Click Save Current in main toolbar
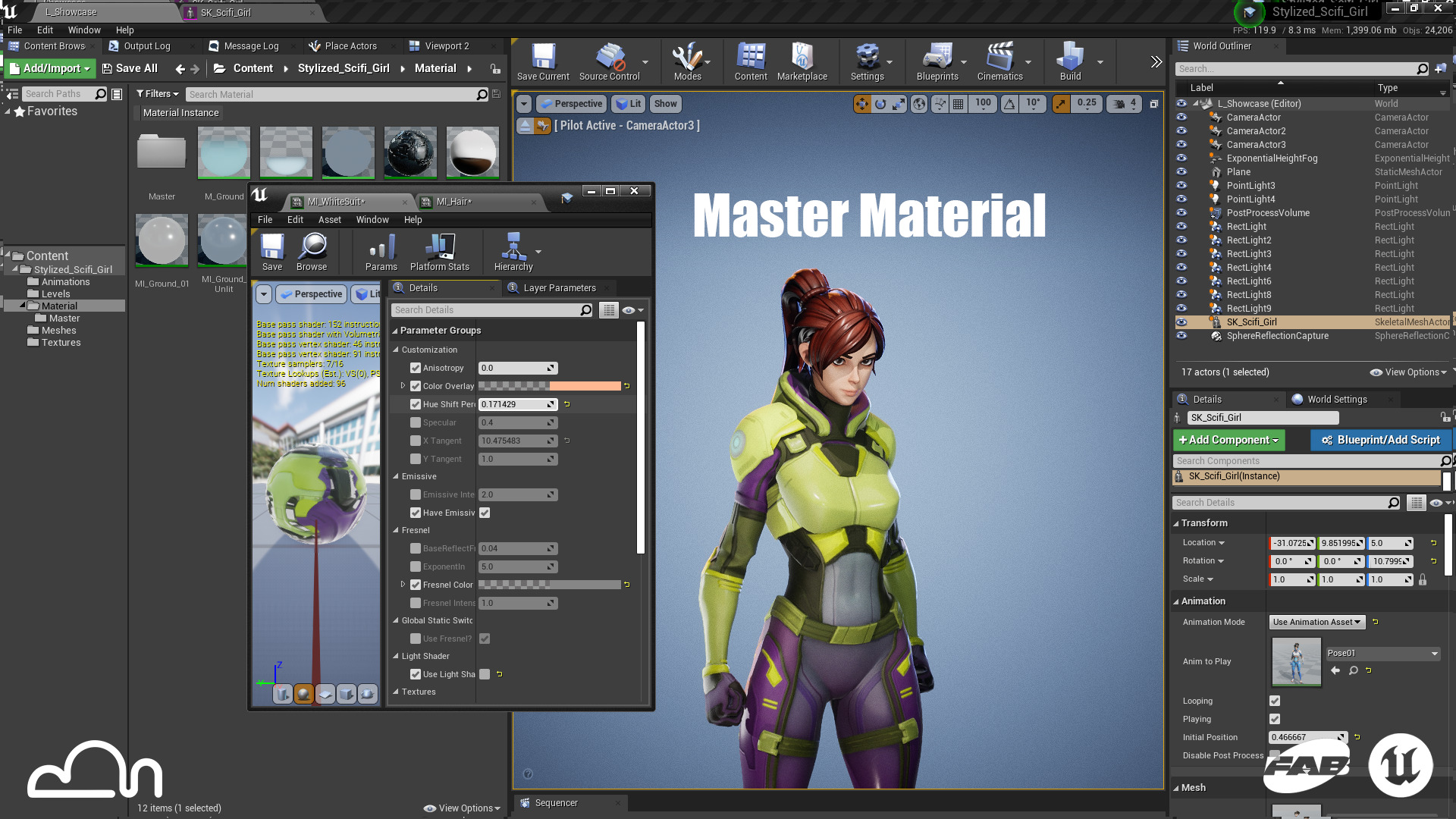 (543, 61)
